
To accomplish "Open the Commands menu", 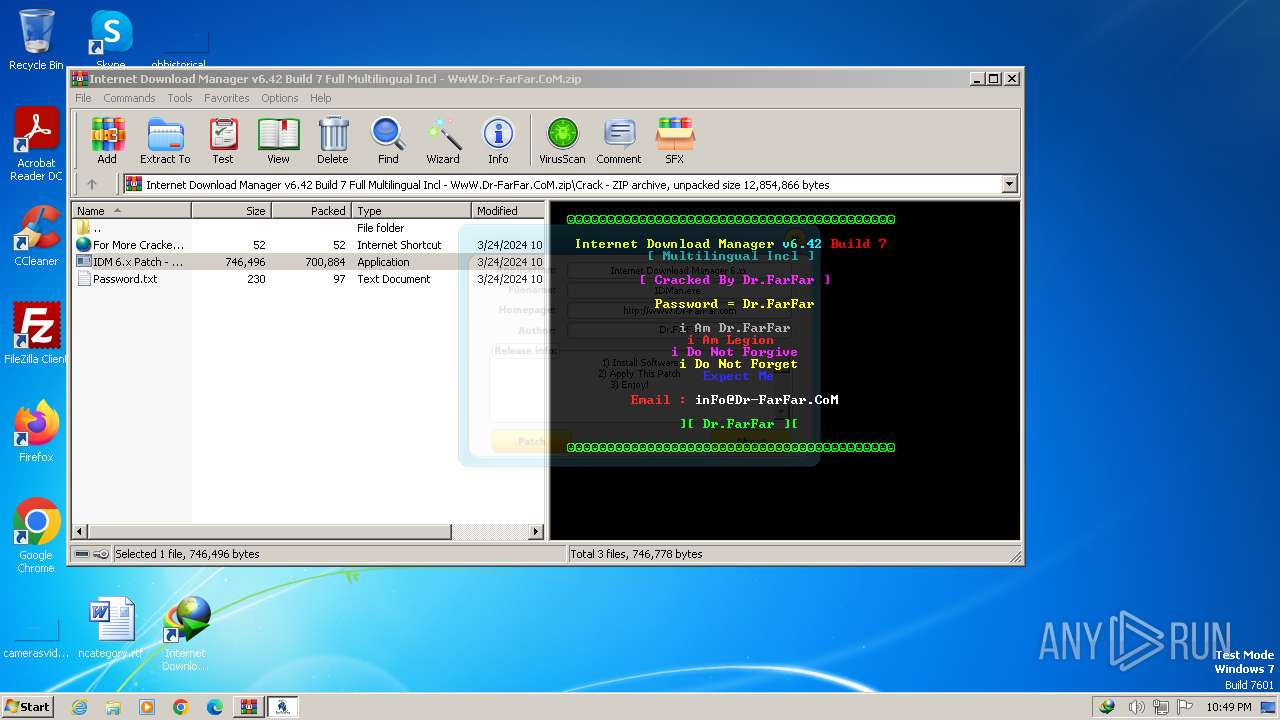I will point(129,98).
